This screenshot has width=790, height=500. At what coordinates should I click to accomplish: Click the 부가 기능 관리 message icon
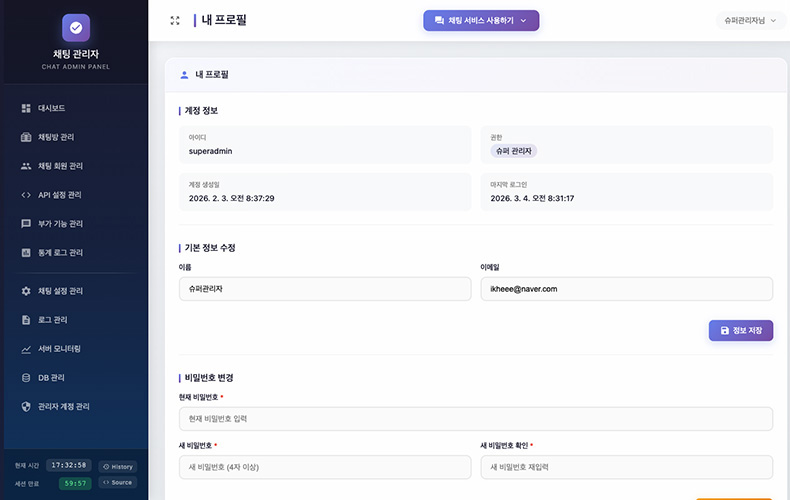(26, 224)
